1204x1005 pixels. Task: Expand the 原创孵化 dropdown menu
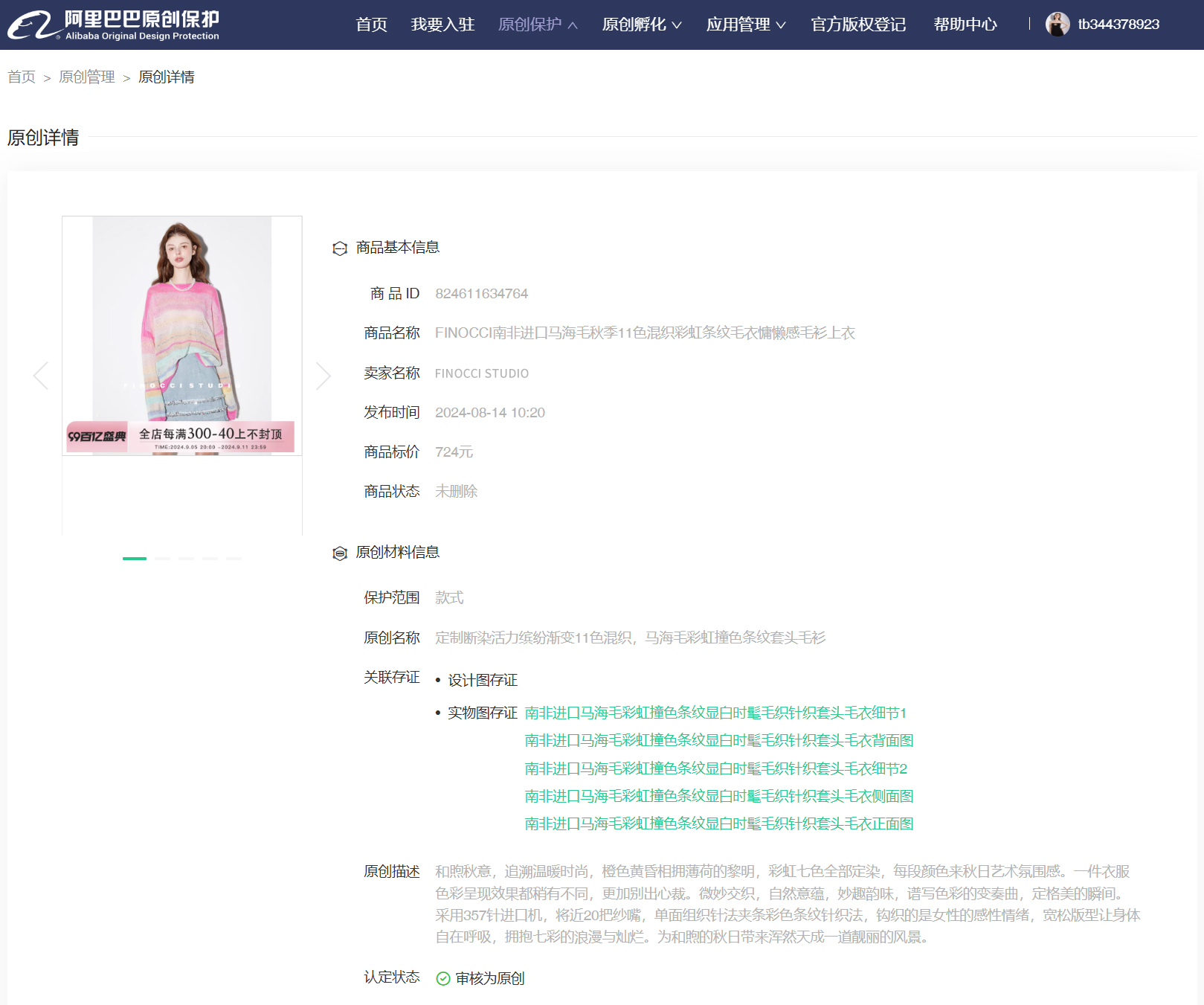642,25
